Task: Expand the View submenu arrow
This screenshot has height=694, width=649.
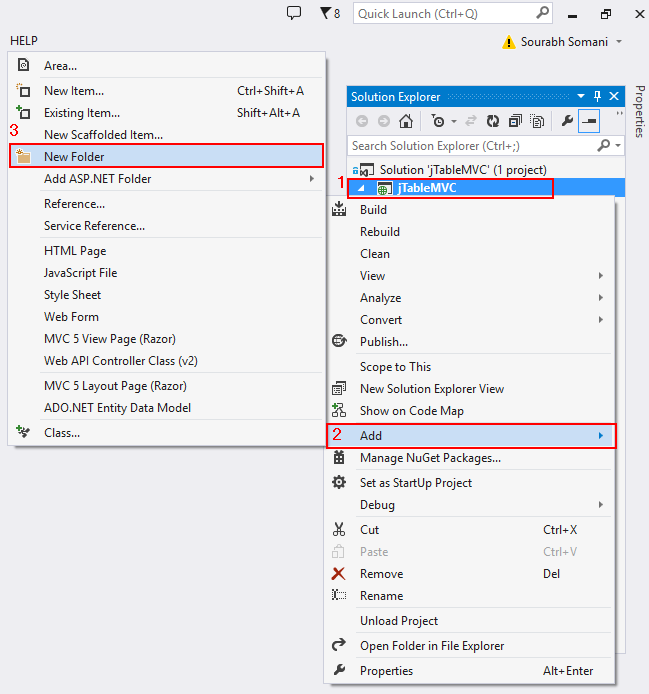Action: pyautogui.click(x=601, y=275)
